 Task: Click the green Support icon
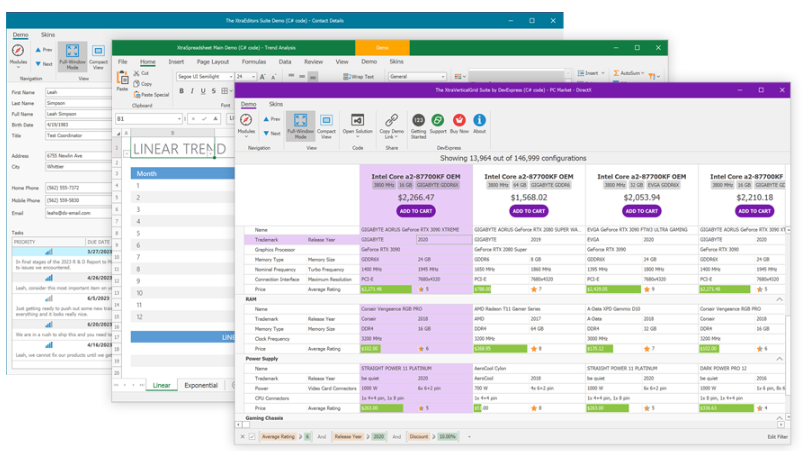point(438,121)
